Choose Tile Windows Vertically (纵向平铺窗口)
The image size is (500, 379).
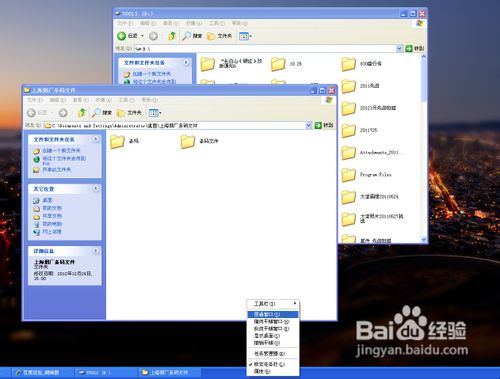pos(273,329)
